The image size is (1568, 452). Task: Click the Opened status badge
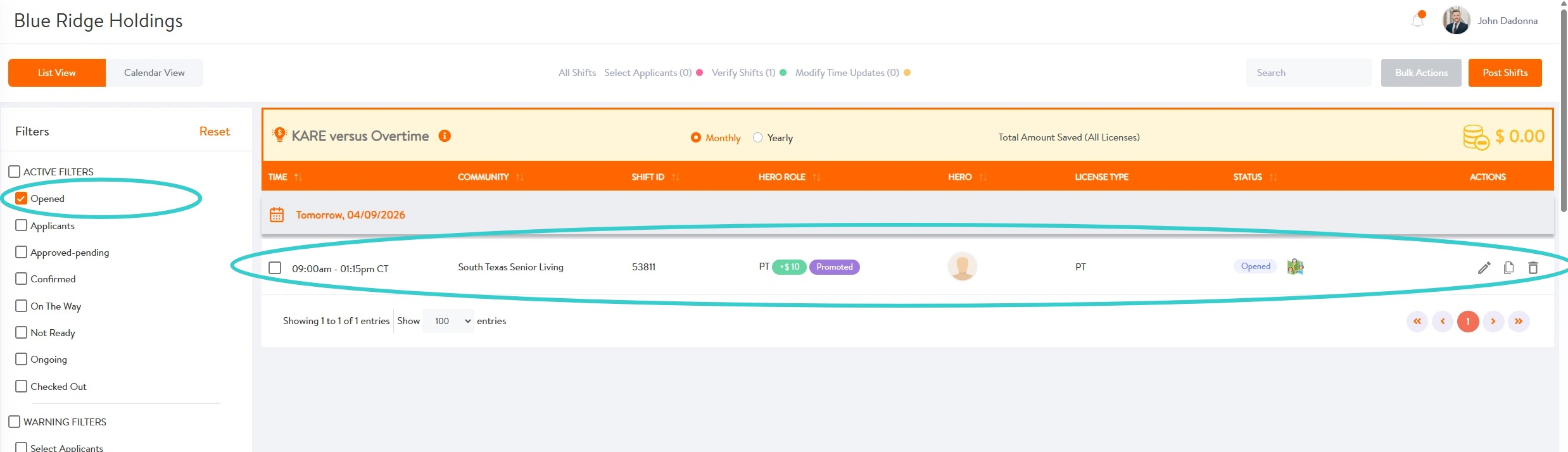click(x=1255, y=267)
